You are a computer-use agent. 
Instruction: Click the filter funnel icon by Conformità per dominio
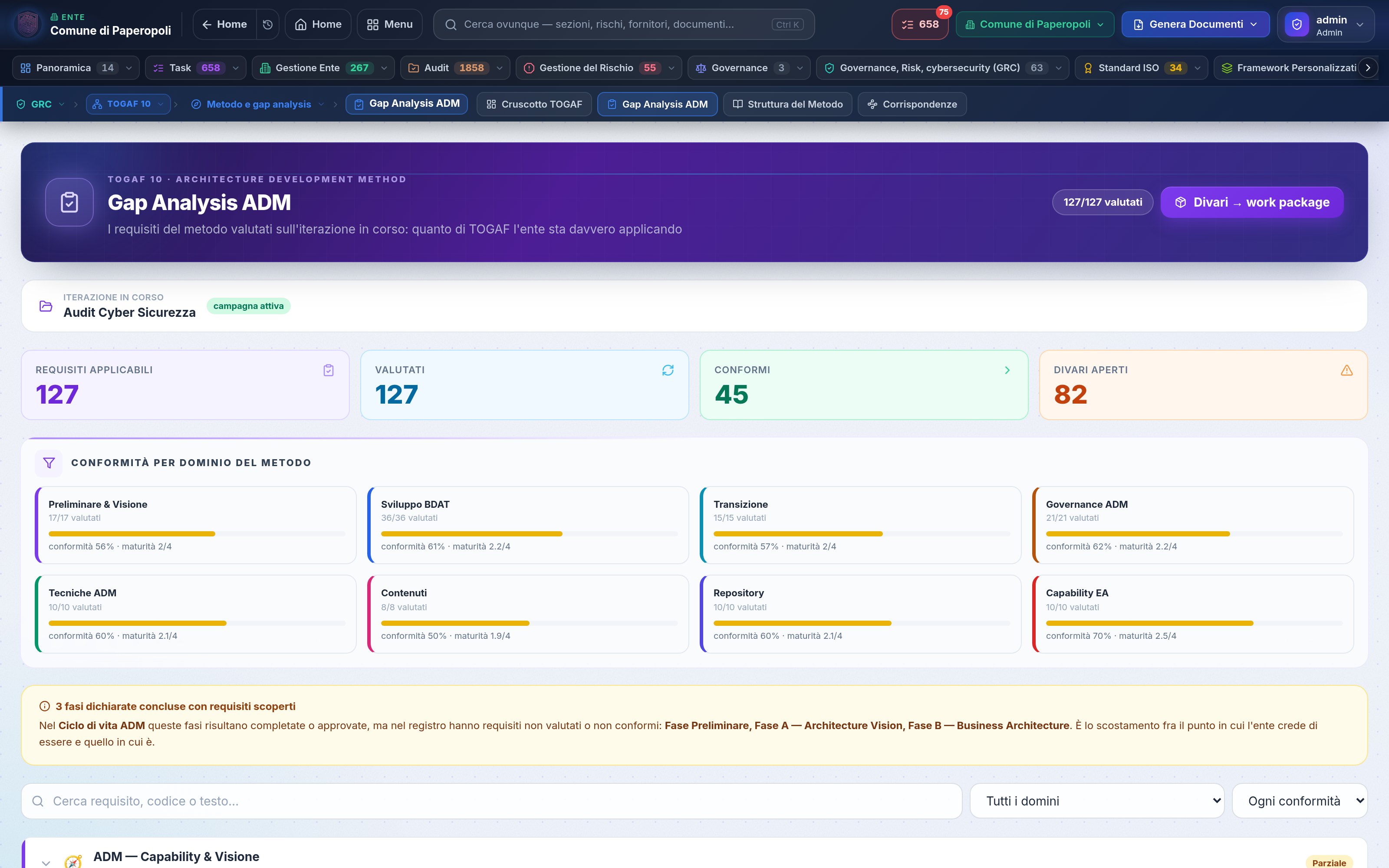click(x=49, y=463)
